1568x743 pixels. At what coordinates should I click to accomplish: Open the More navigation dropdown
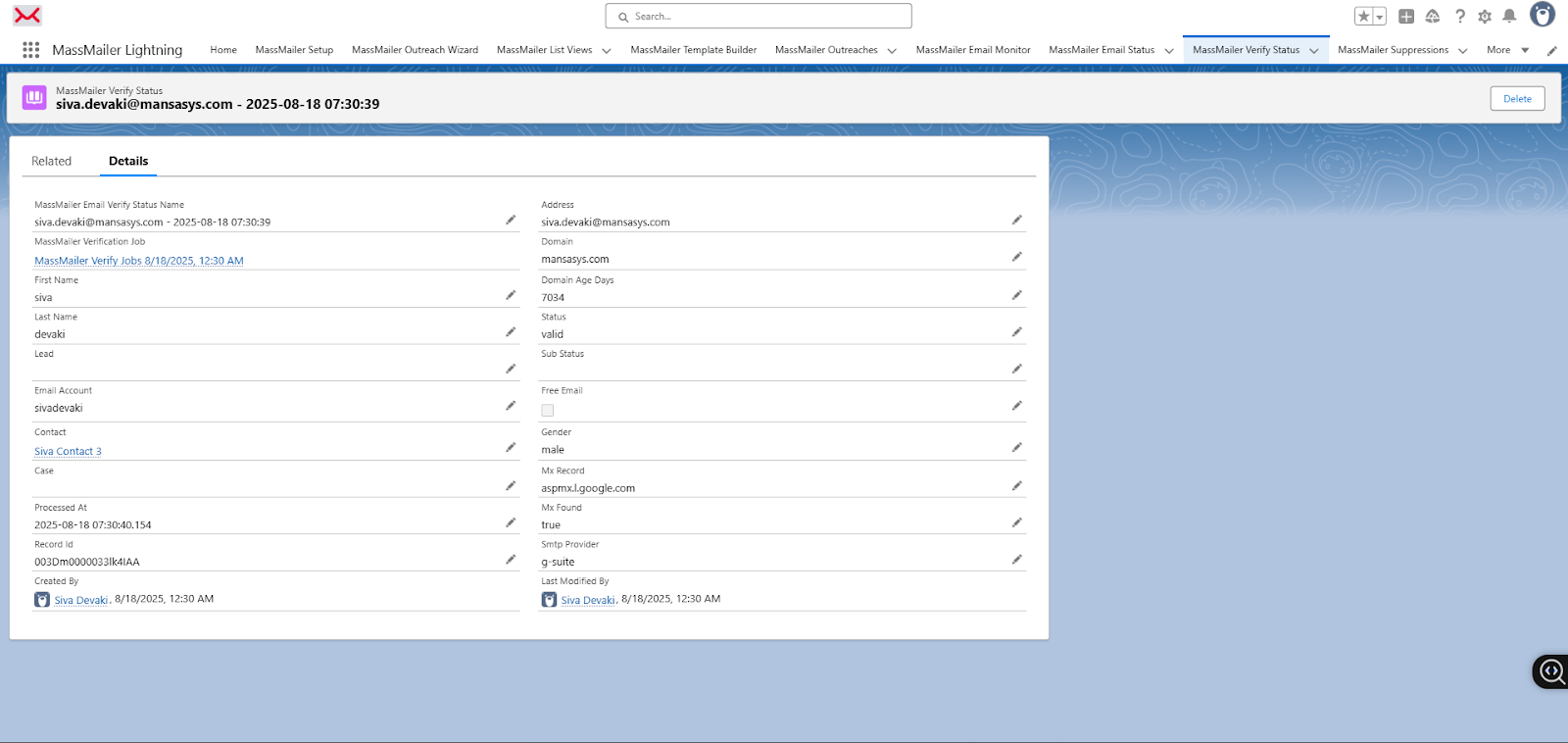coord(1507,50)
